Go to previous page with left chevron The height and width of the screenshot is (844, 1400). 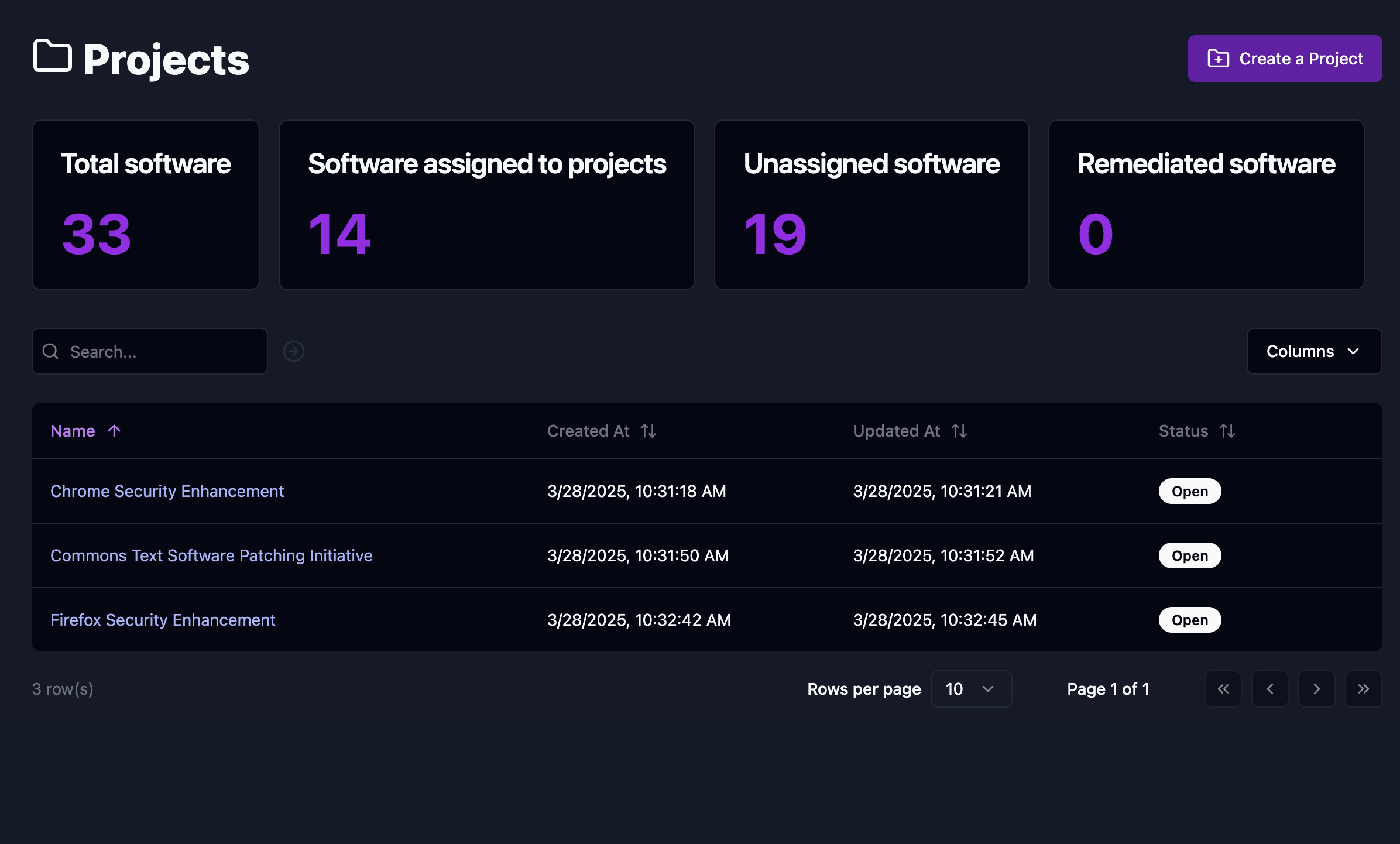tap(1269, 689)
